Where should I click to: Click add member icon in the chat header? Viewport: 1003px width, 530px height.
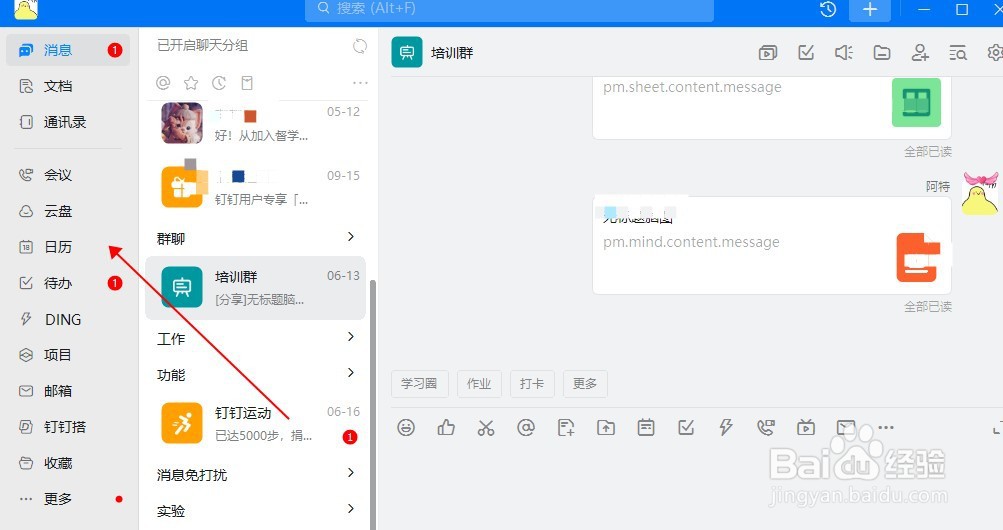(920, 52)
